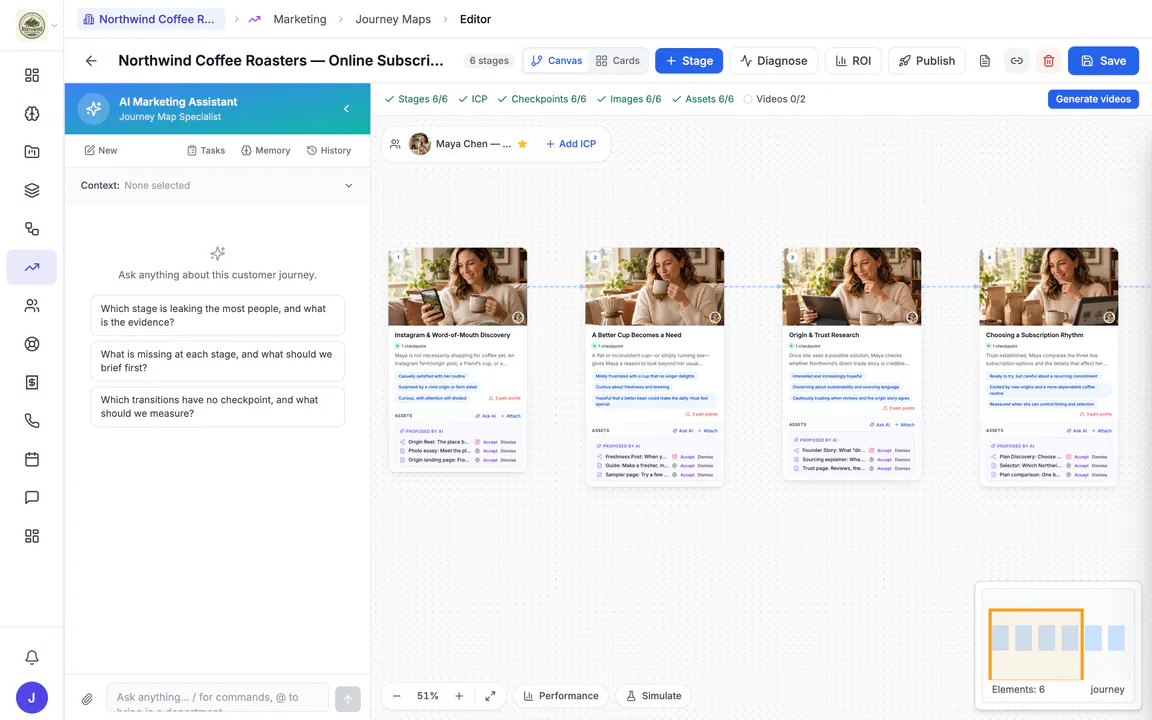The width and height of the screenshot is (1152, 720).
Task: Select 'Instagram & Word-of-Mouth Discovery' stage card
Action: coord(457,360)
